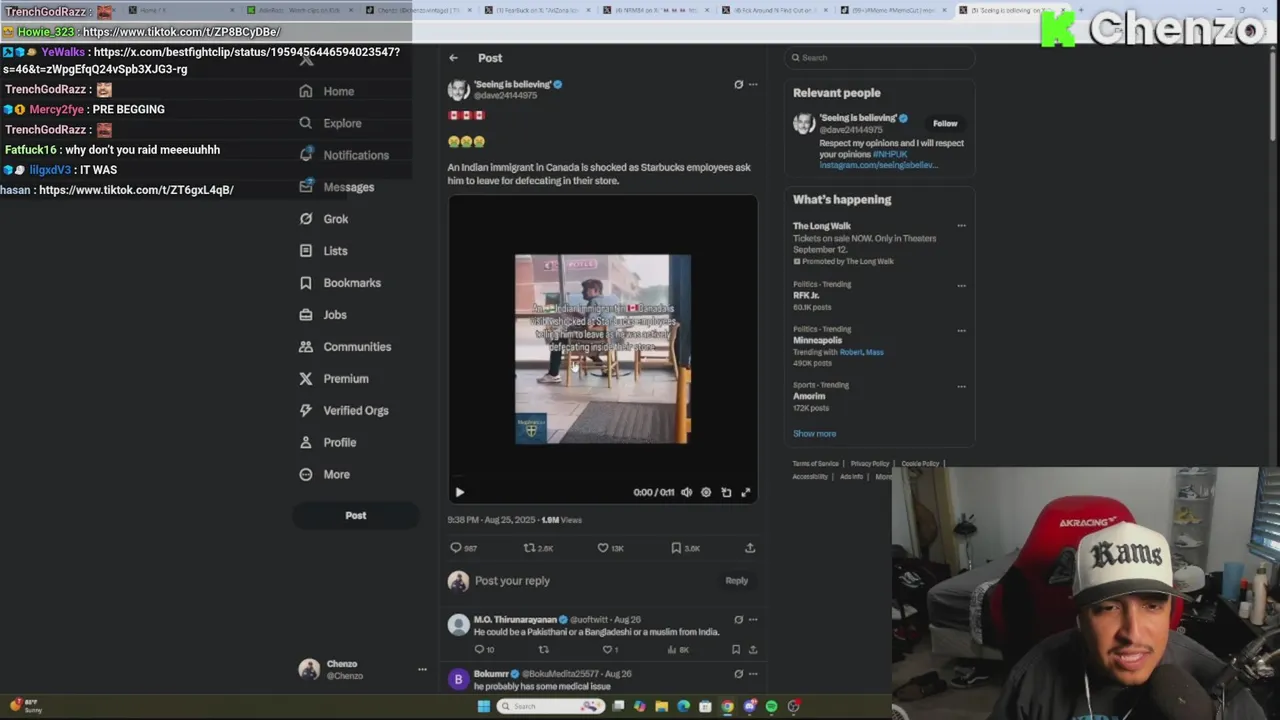Viewport: 1280px width, 720px height.
Task: Click the X search field
Action: (x=879, y=58)
